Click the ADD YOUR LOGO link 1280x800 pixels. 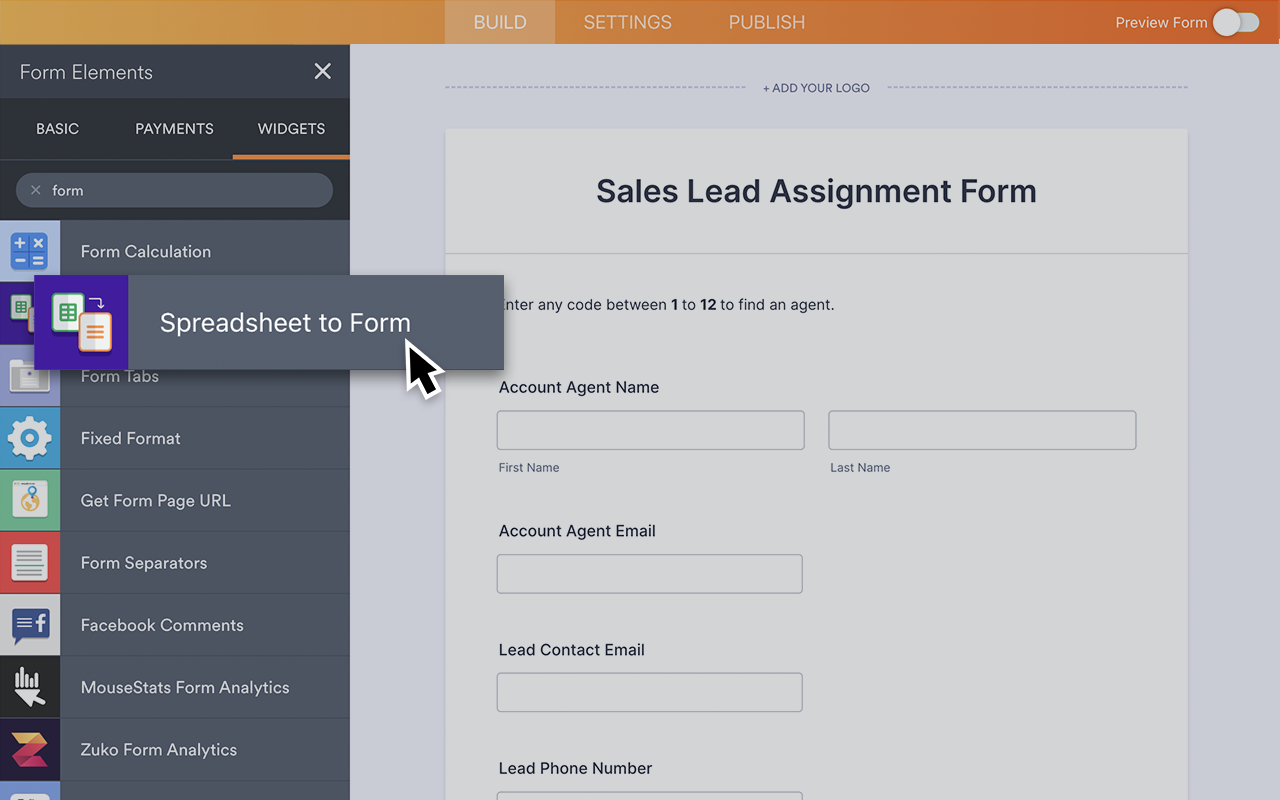(816, 88)
